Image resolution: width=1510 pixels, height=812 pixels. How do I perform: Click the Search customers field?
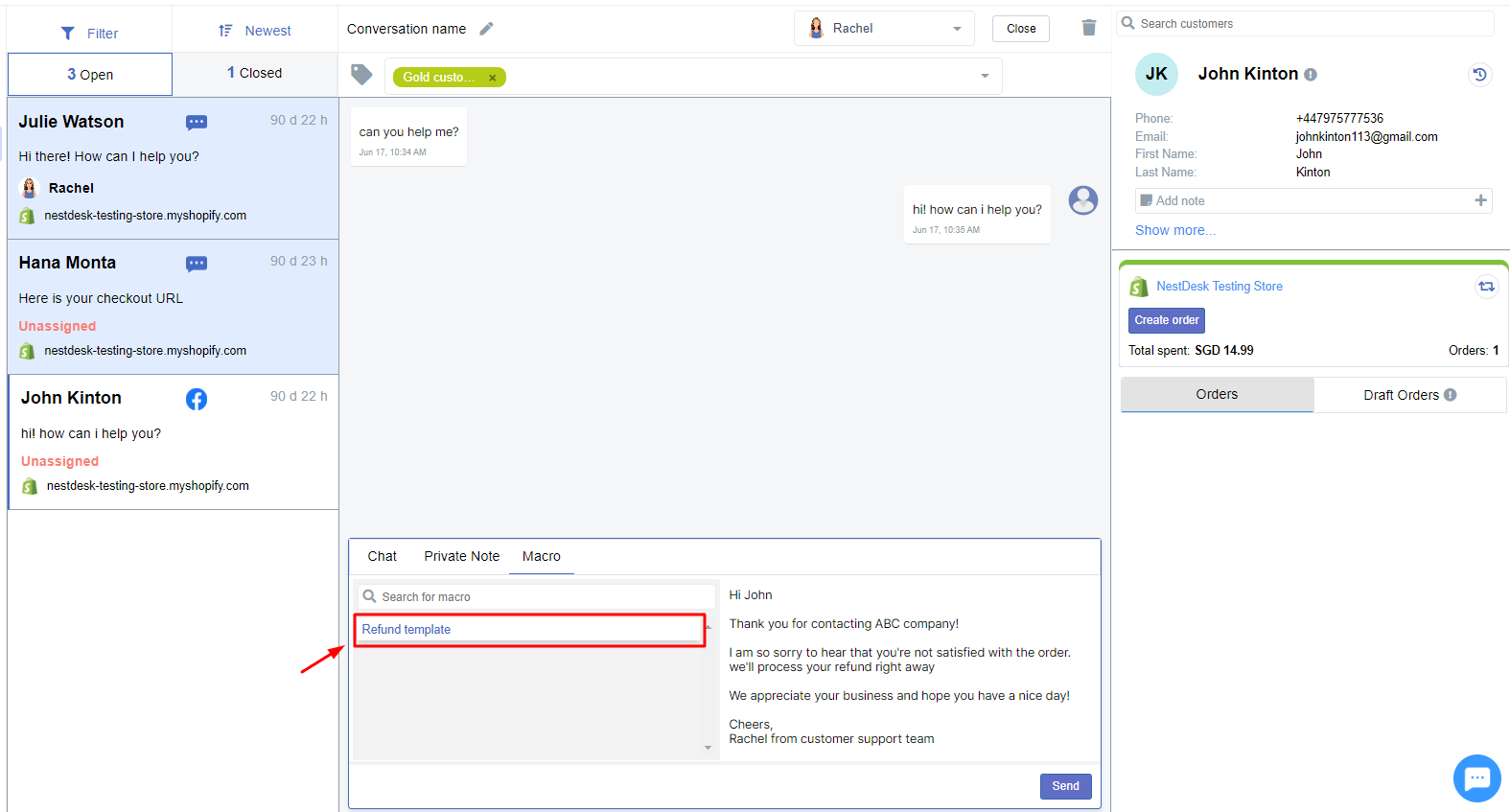(1306, 23)
